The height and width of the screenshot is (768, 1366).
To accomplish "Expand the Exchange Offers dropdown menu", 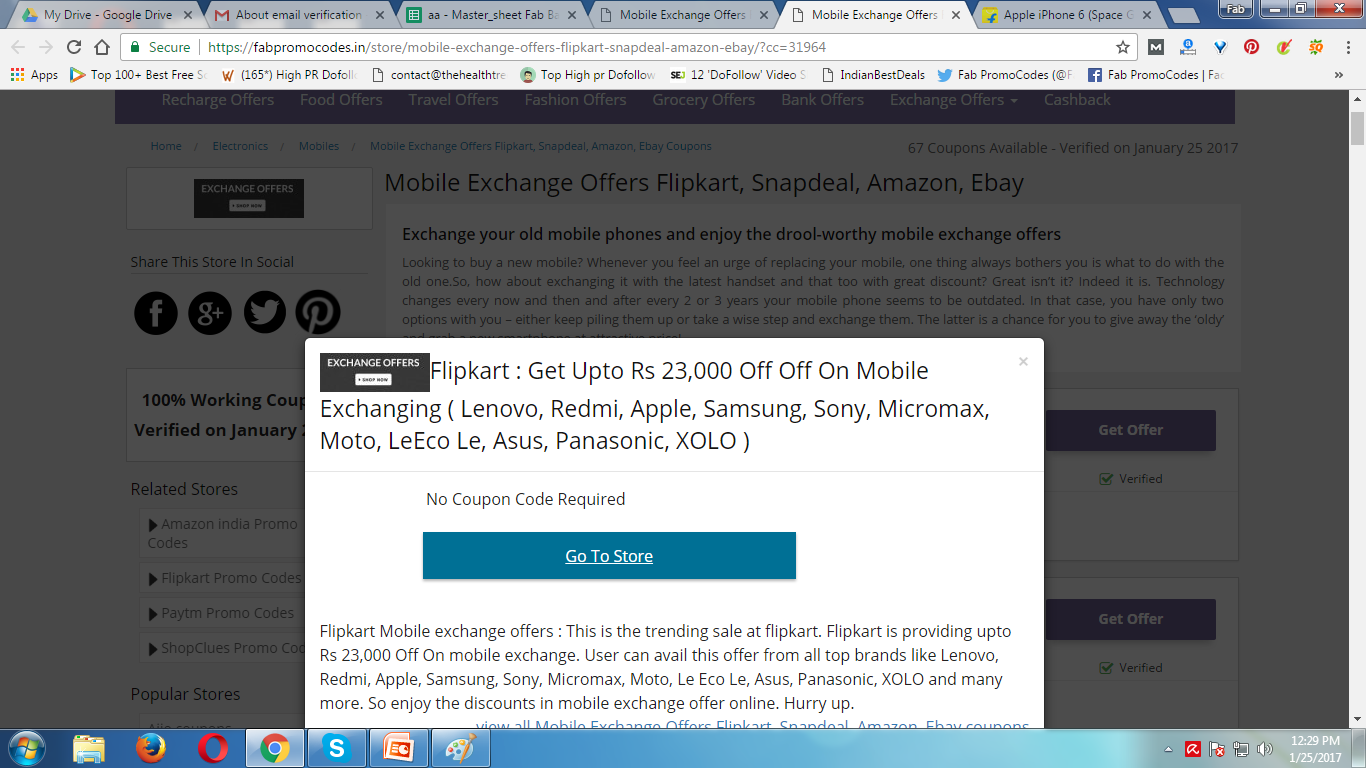I will click(954, 100).
